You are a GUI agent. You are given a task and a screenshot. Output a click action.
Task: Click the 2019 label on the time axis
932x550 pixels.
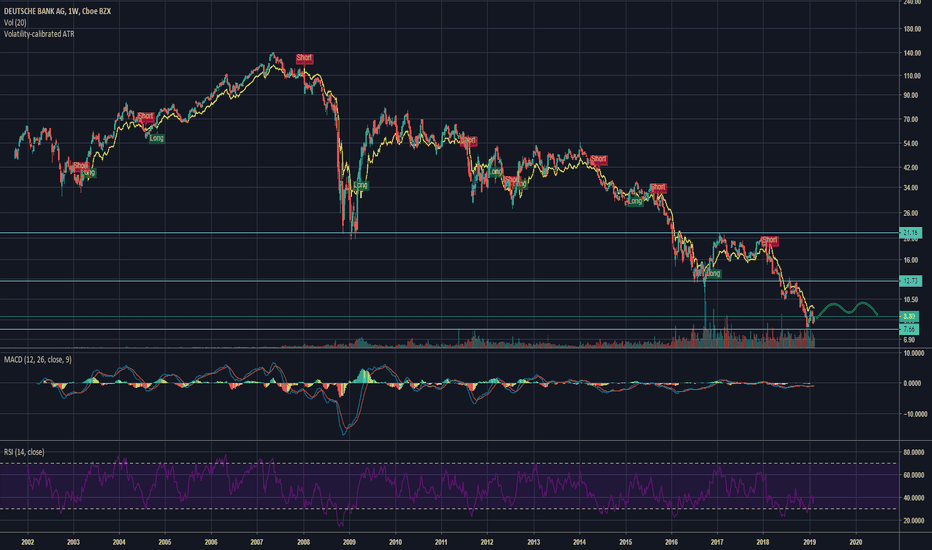pos(810,542)
